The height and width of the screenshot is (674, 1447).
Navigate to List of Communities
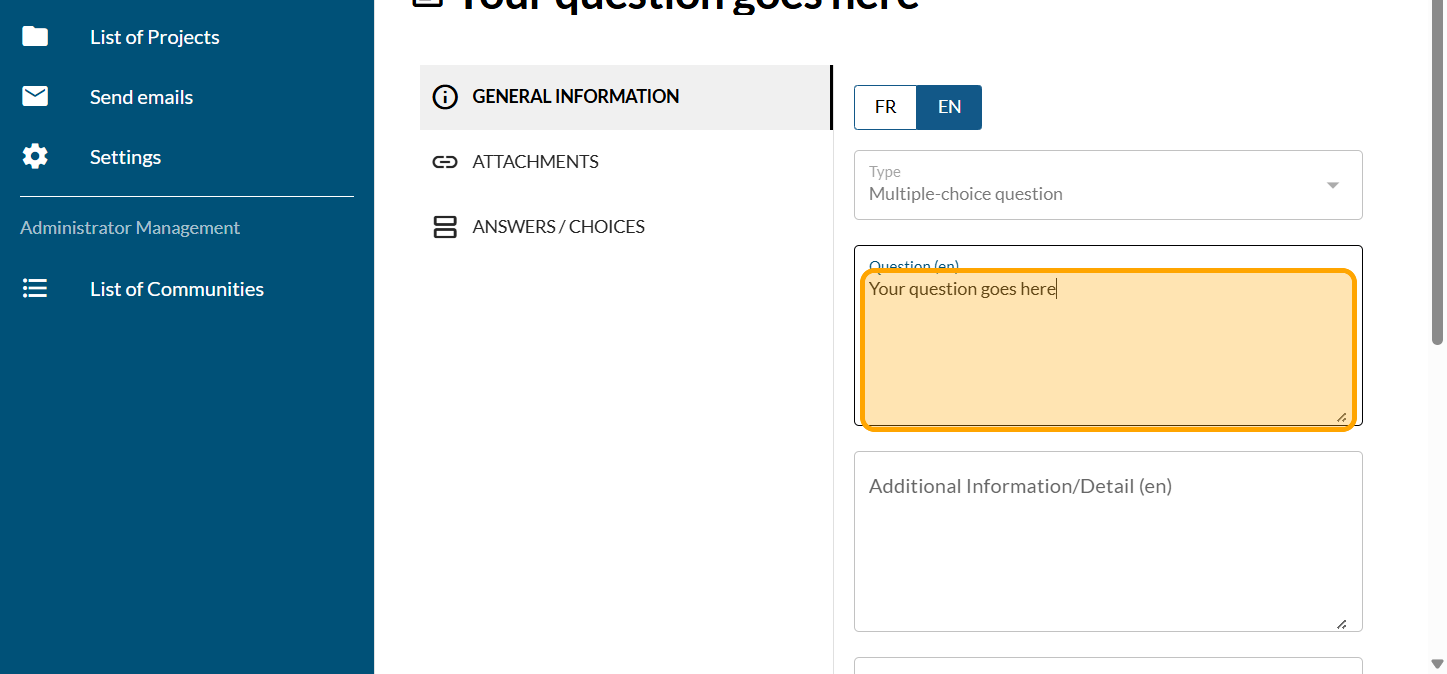pos(176,289)
